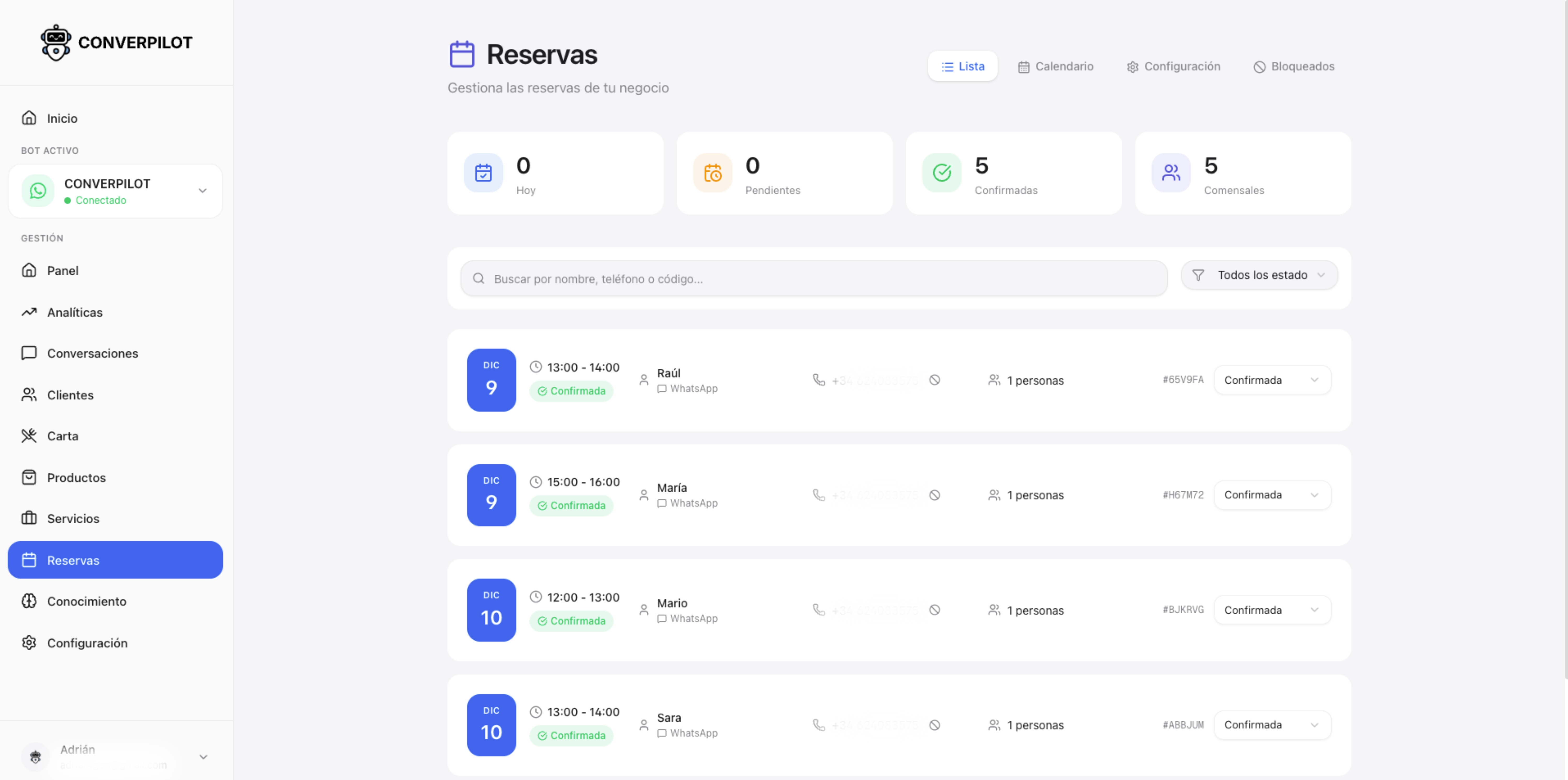Toggle the block icon on Mario's reservation
Image resolution: width=1568 pixels, height=780 pixels.
pos(935,610)
